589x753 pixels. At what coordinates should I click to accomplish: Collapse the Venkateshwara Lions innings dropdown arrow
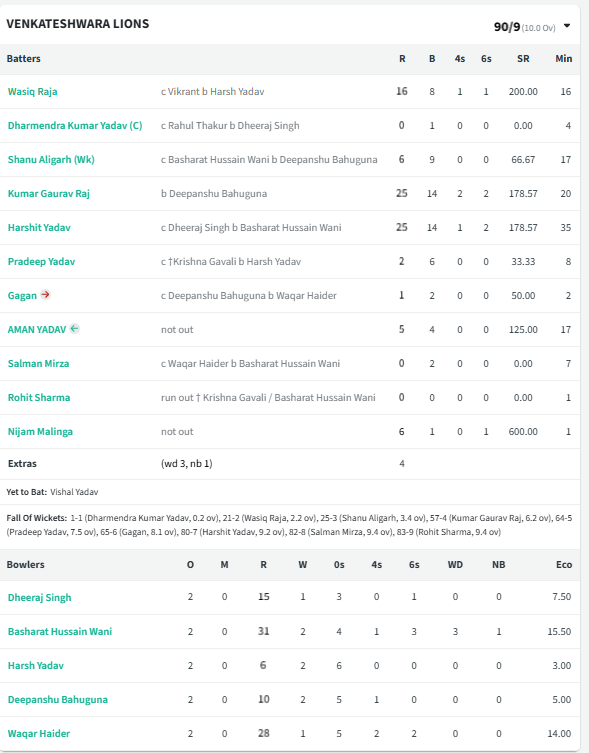567,26
